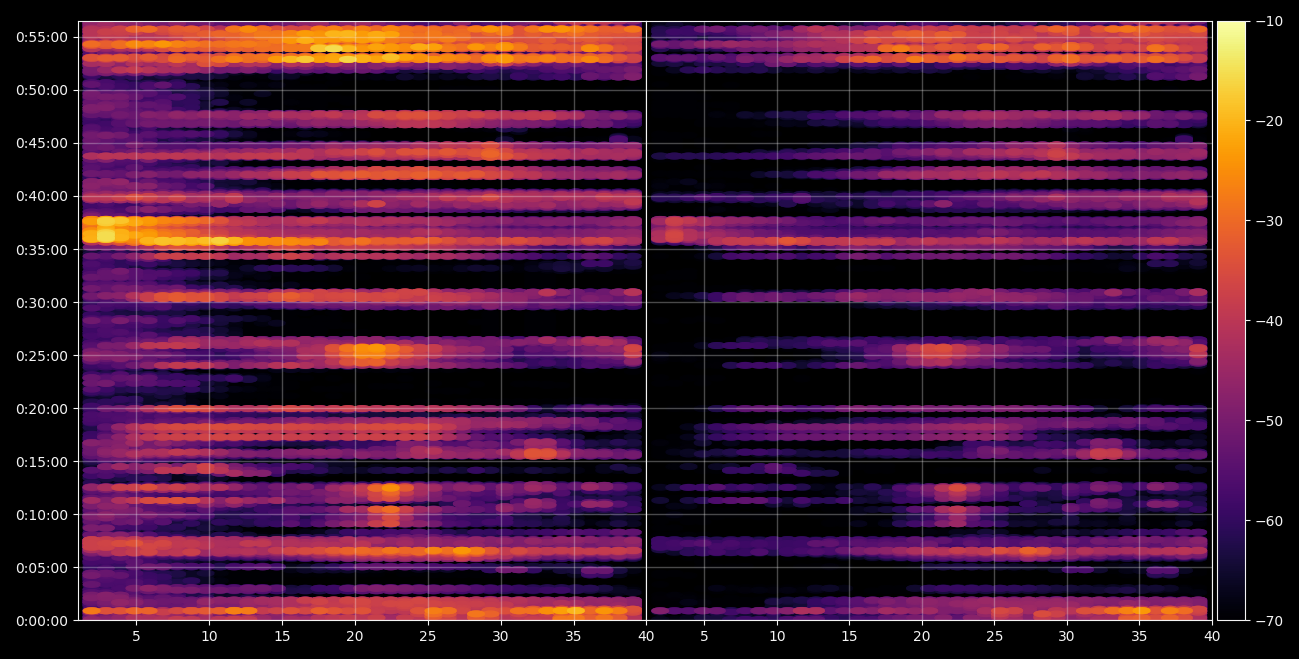Click x-axis tick 40 of left heatmap

646,636
